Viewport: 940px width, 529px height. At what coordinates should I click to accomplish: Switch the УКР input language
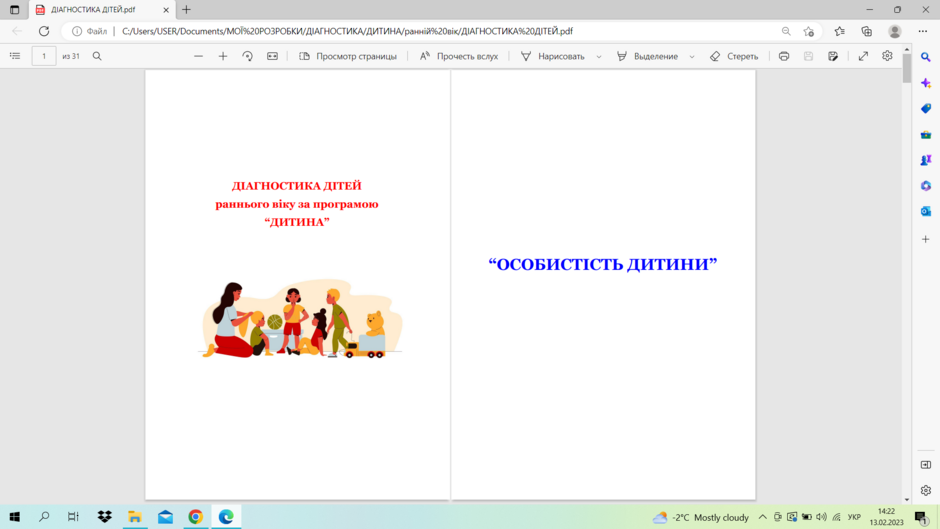pos(854,517)
